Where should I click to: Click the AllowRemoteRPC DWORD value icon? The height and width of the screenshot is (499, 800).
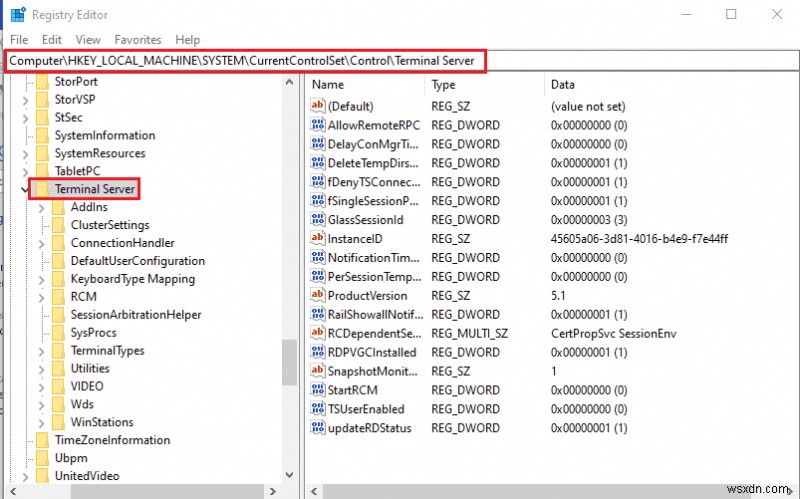pos(317,125)
